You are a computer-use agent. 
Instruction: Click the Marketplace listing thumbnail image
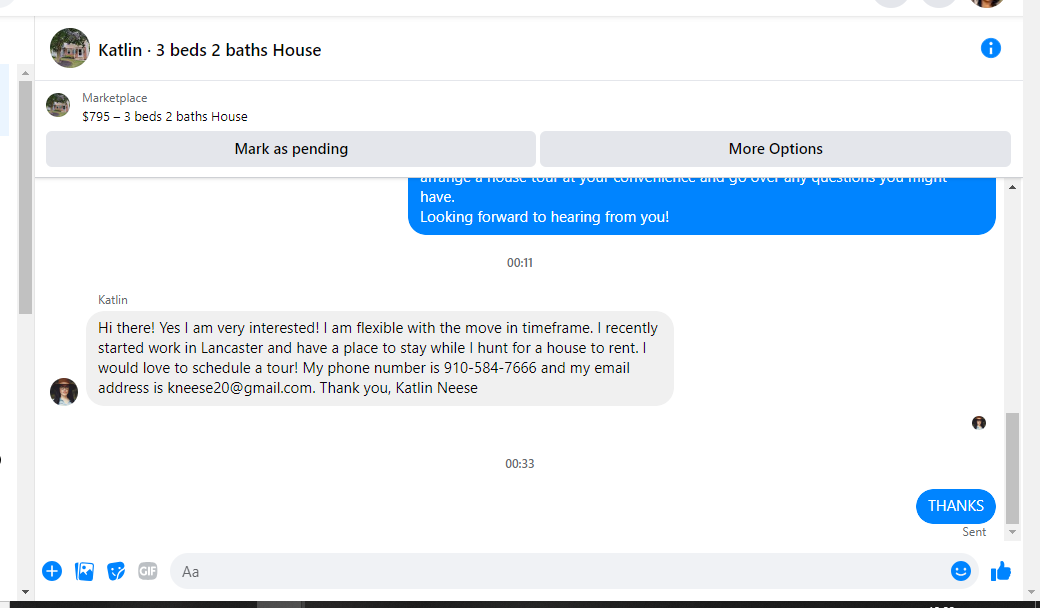[58, 105]
